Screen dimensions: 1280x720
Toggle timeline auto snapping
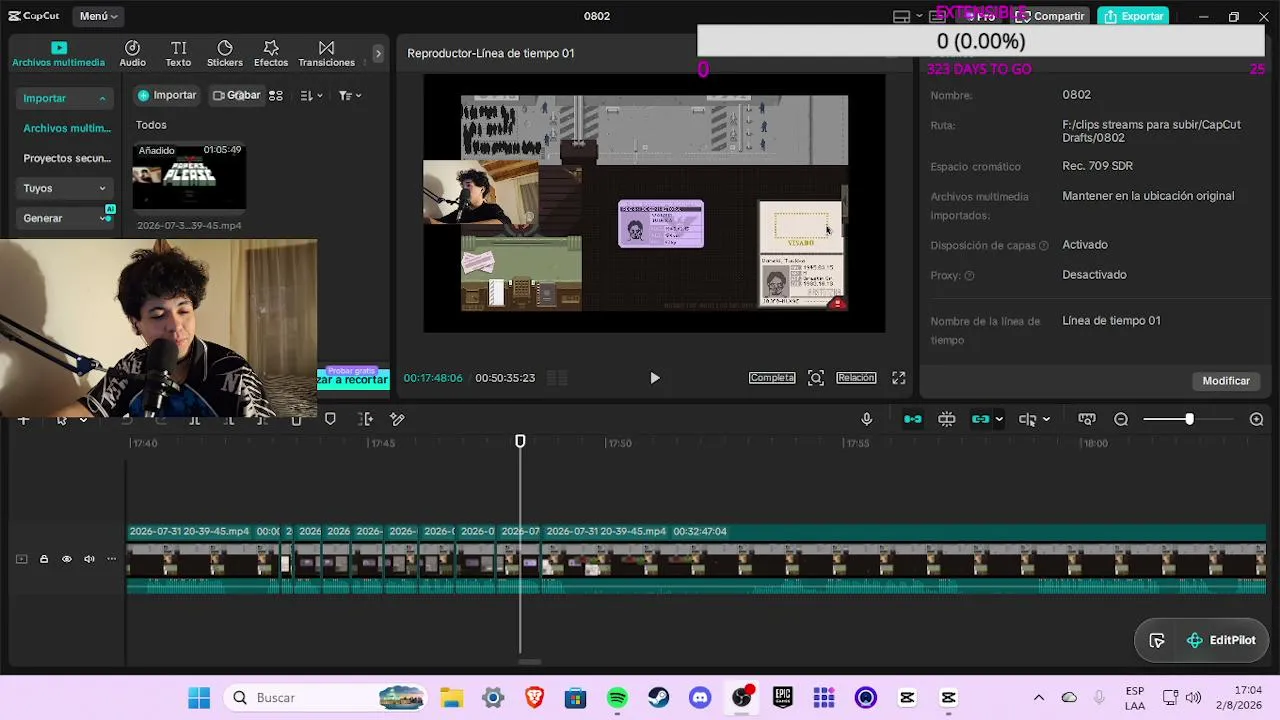click(946, 419)
